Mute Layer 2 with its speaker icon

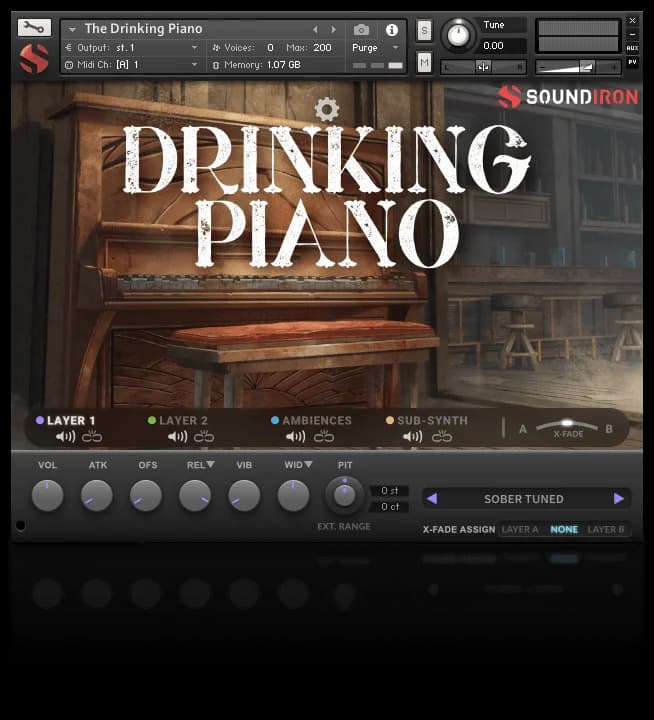click(178, 436)
